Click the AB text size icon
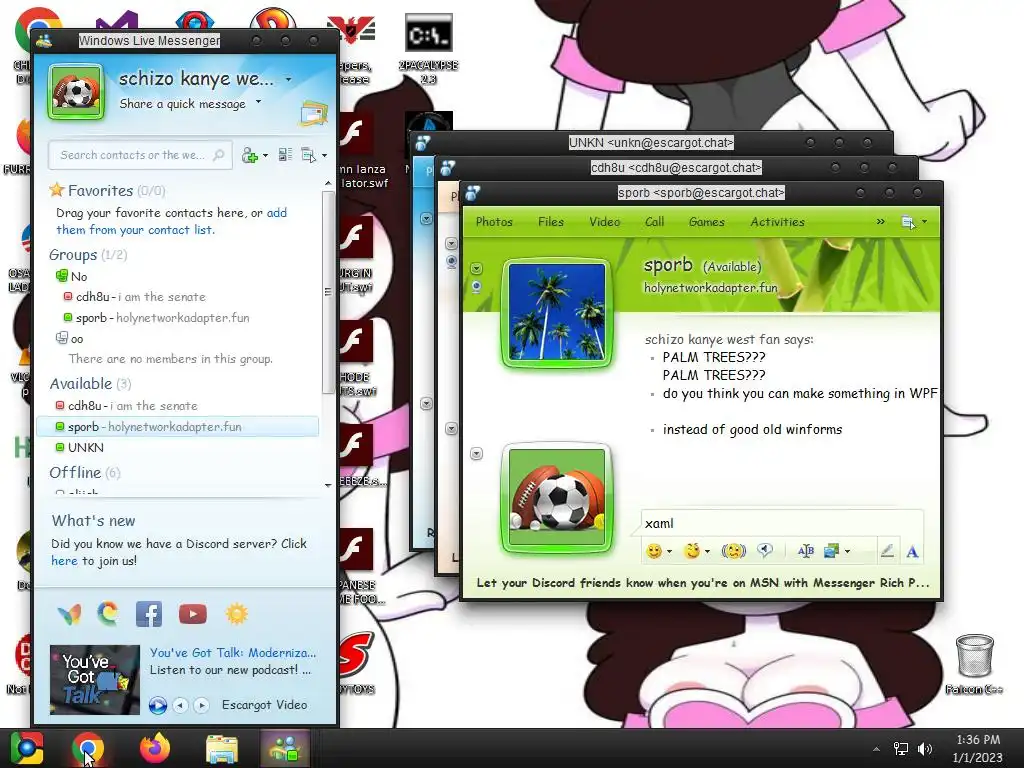The height and width of the screenshot is (768, 1024). (x=806, y=551)
